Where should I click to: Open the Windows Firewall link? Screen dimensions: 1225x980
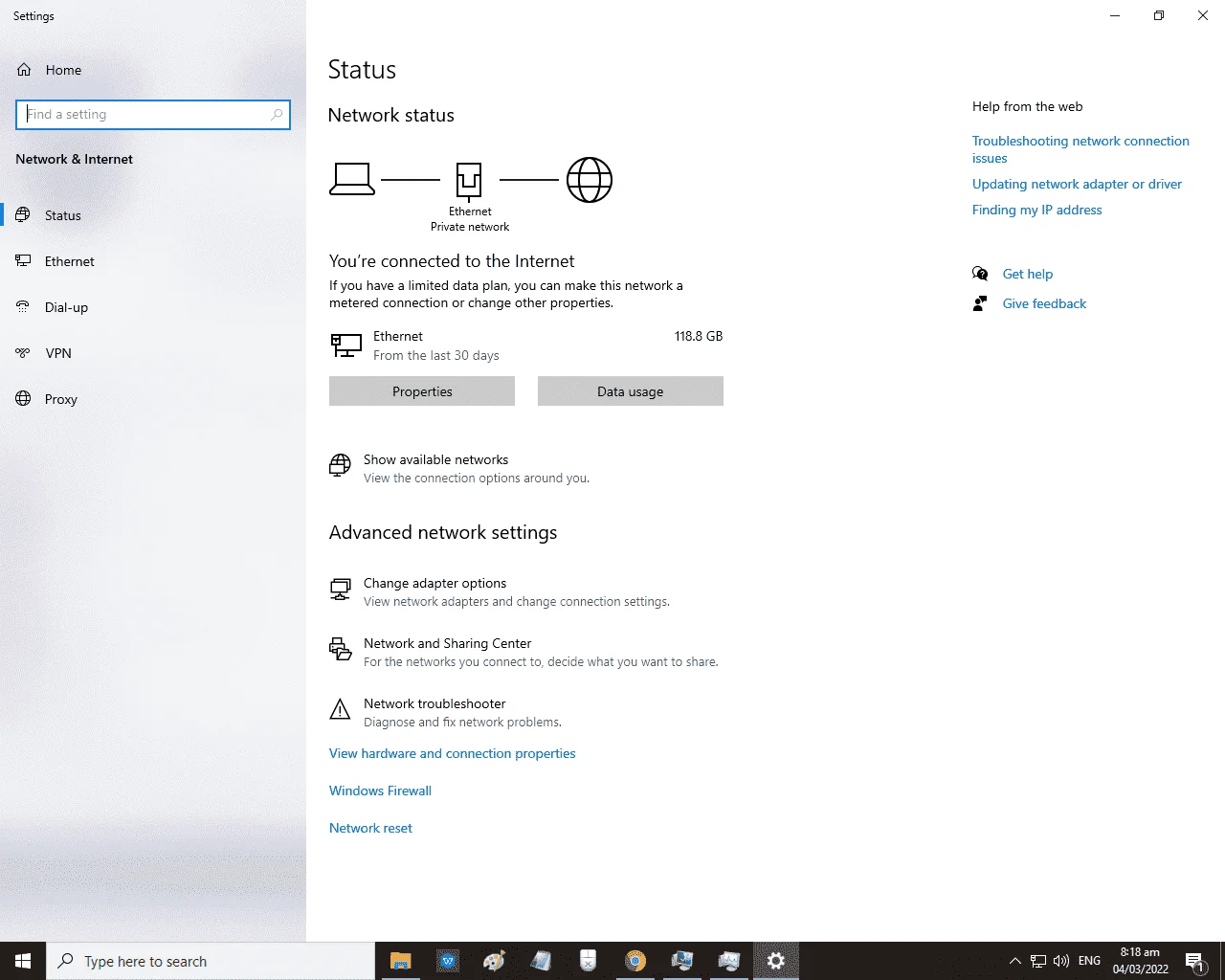[380, 791]
